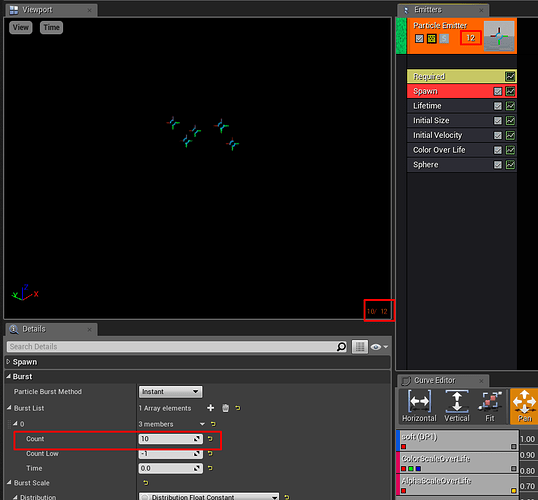538x500 pixels.
Task: Reset Count Low to default value
Action: tap(210, 454)
